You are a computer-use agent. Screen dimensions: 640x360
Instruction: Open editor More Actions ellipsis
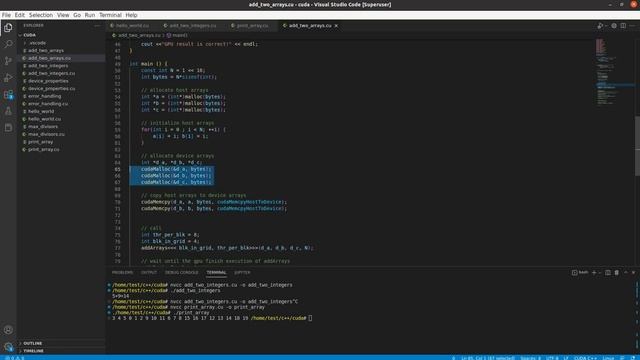[632, 26]
